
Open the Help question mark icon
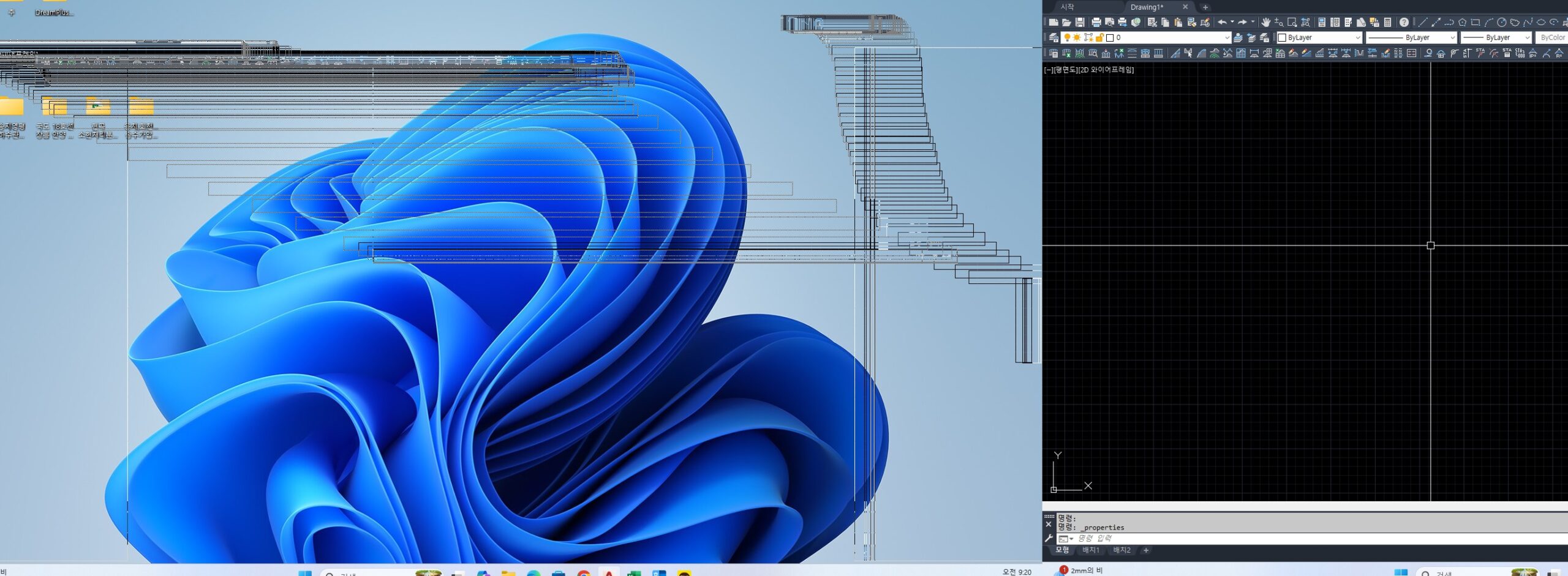point(1404,23)
